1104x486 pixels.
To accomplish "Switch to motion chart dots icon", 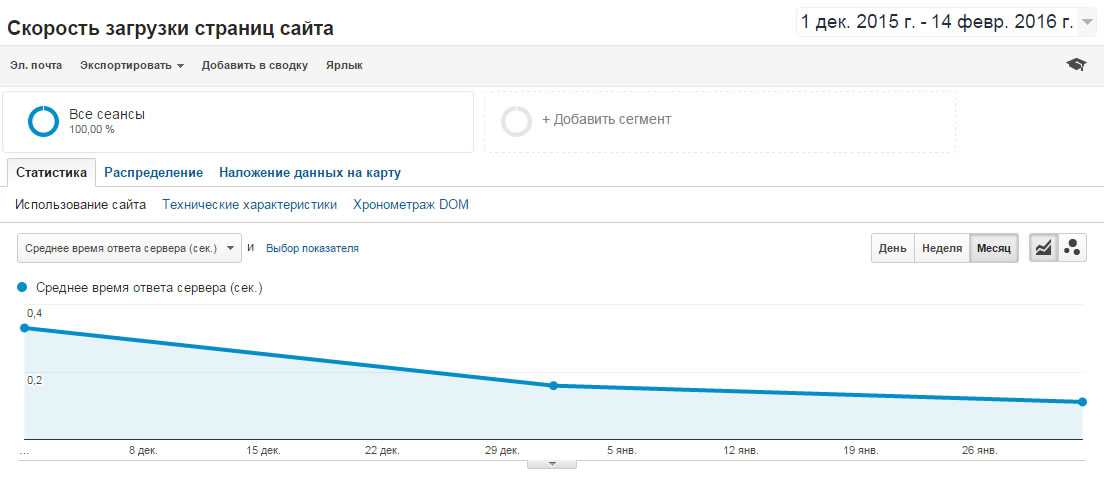I will tap(1072, 248).
